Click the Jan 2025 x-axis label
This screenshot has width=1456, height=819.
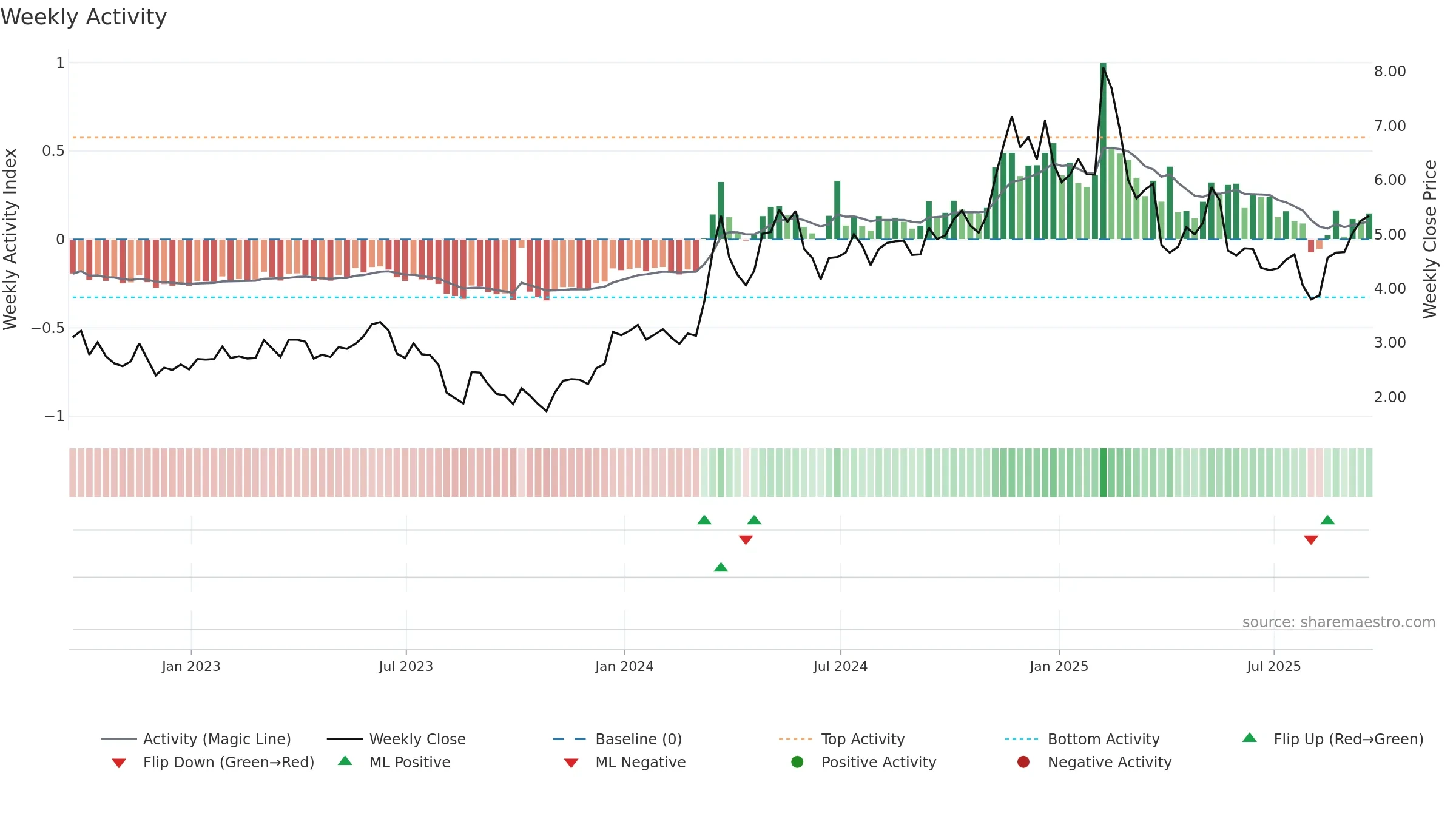click(x=1059, y=666)
